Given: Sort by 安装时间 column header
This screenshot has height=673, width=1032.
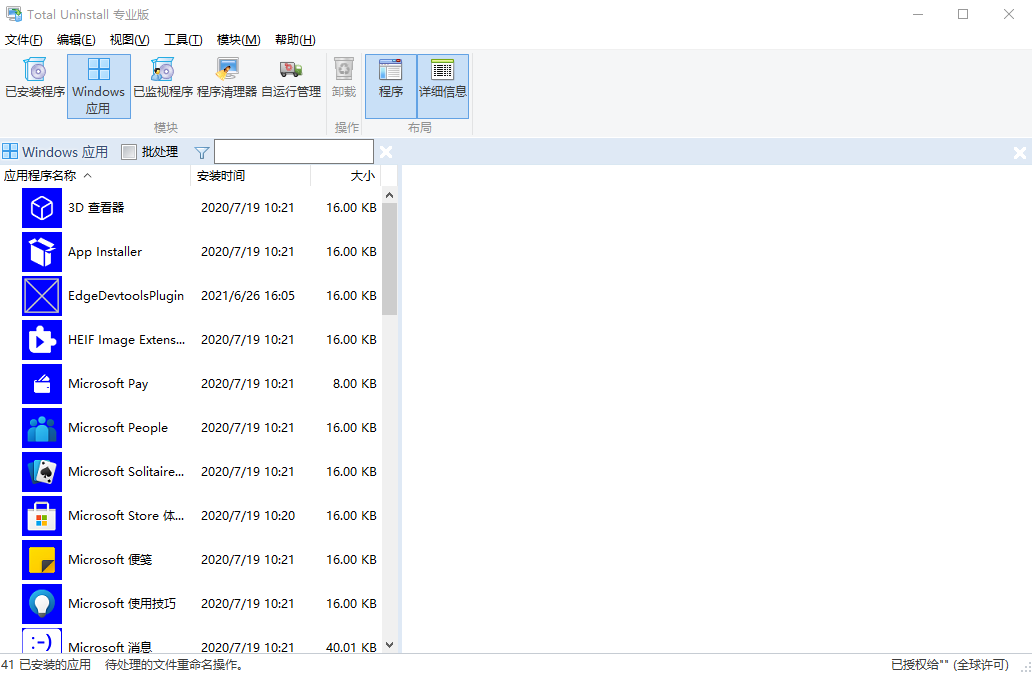Looking at the screenshot, I should click(x=251, y=176).
